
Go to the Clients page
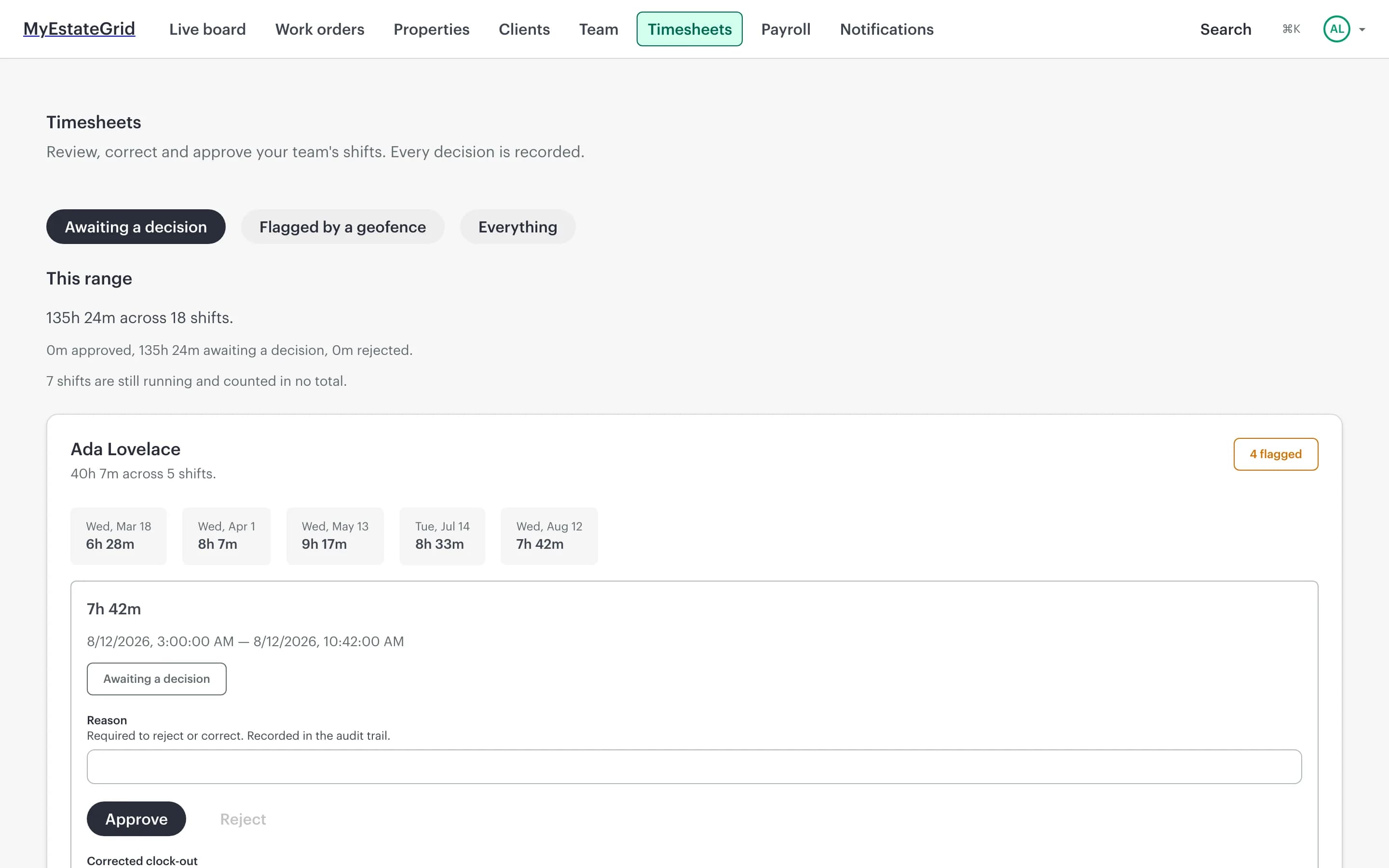pos(524,29)
